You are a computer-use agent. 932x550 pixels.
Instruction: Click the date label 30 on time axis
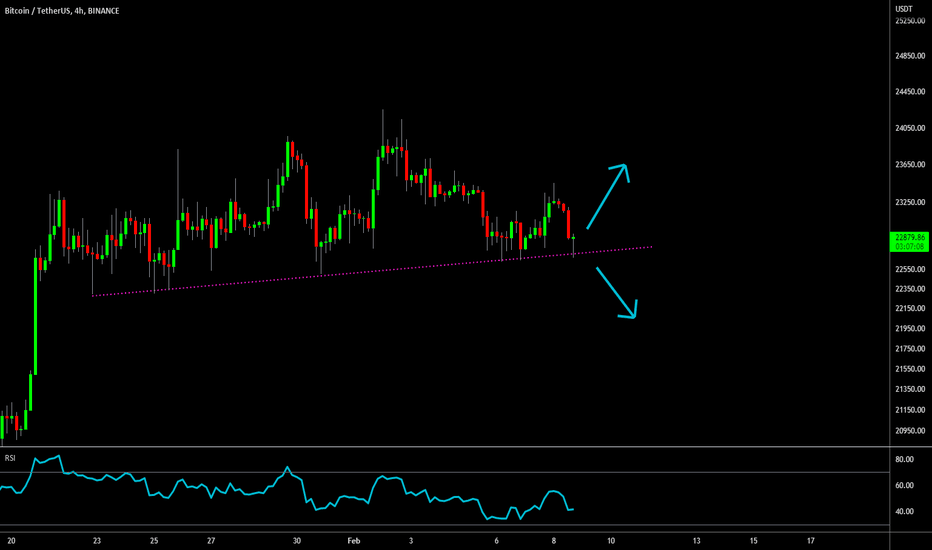(x=297, y=541)
